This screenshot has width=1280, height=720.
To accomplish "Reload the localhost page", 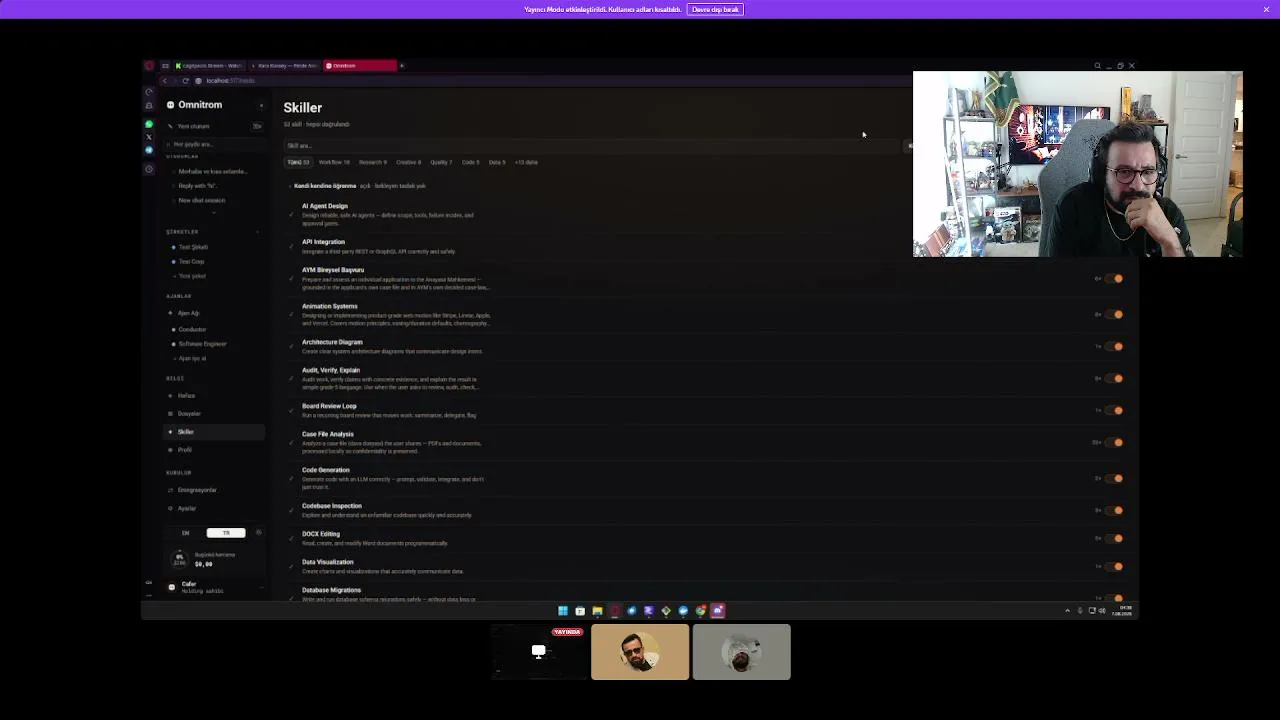I will [185, 80].
